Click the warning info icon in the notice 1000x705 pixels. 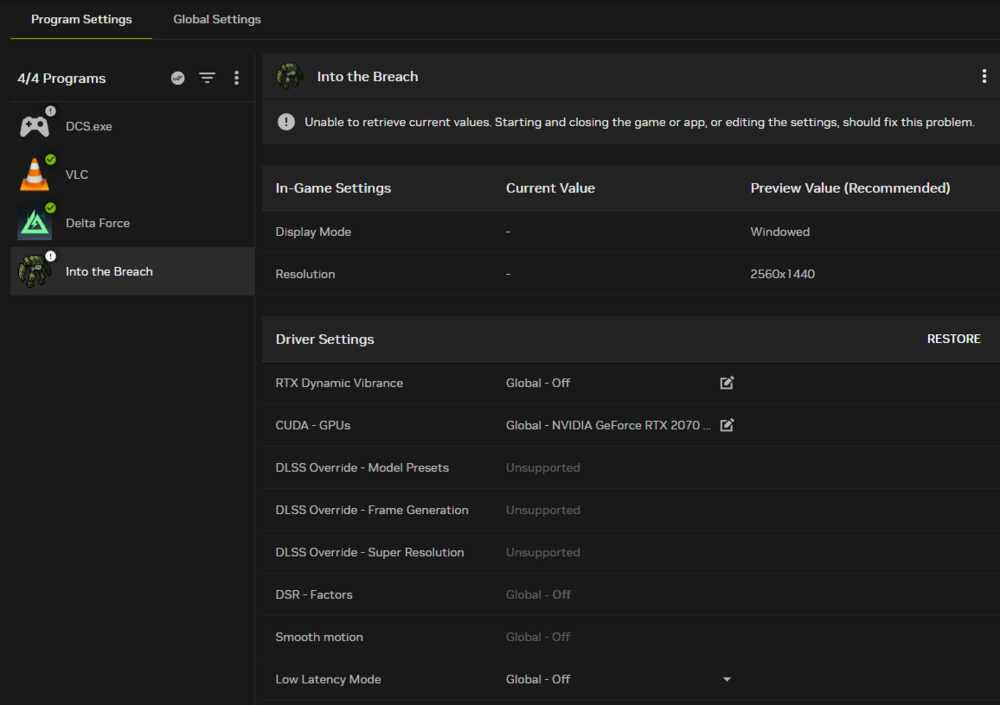(x=286, y=122)
